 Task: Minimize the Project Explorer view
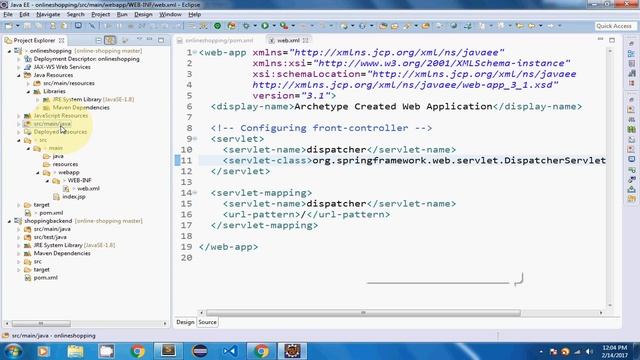coord(149,40)
